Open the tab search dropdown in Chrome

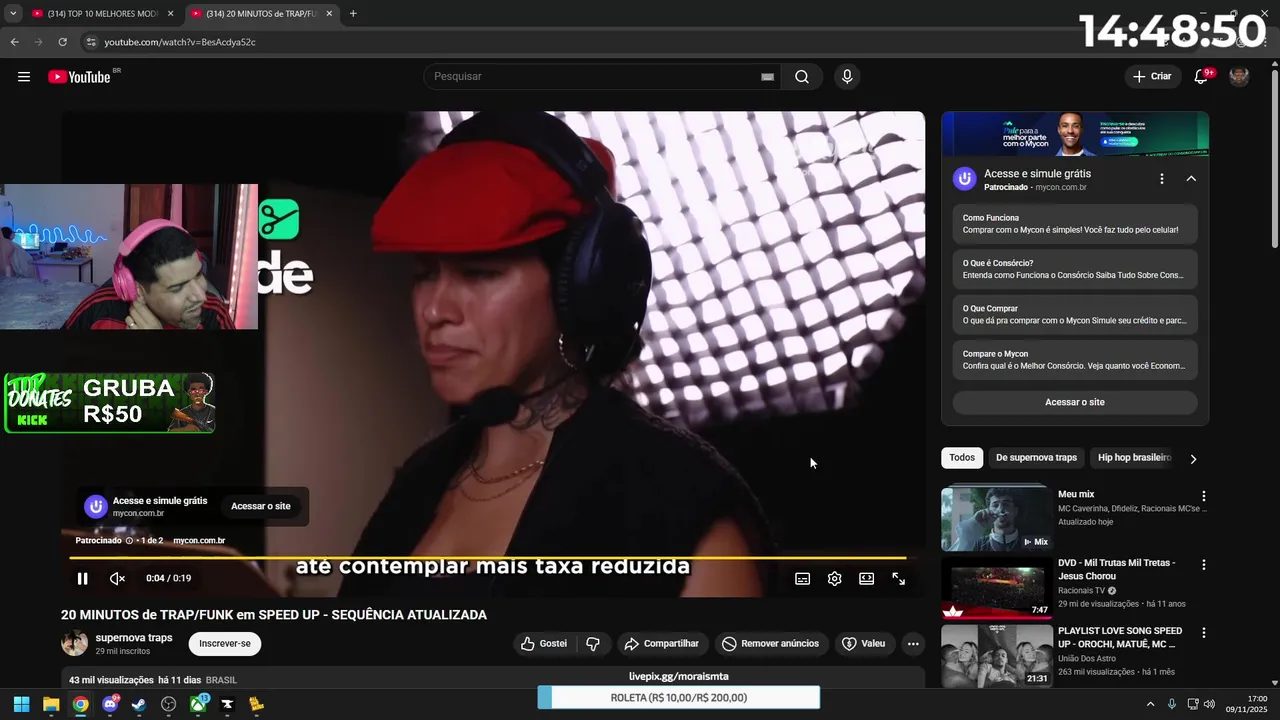pyautogui.click(x=13, y=14)
